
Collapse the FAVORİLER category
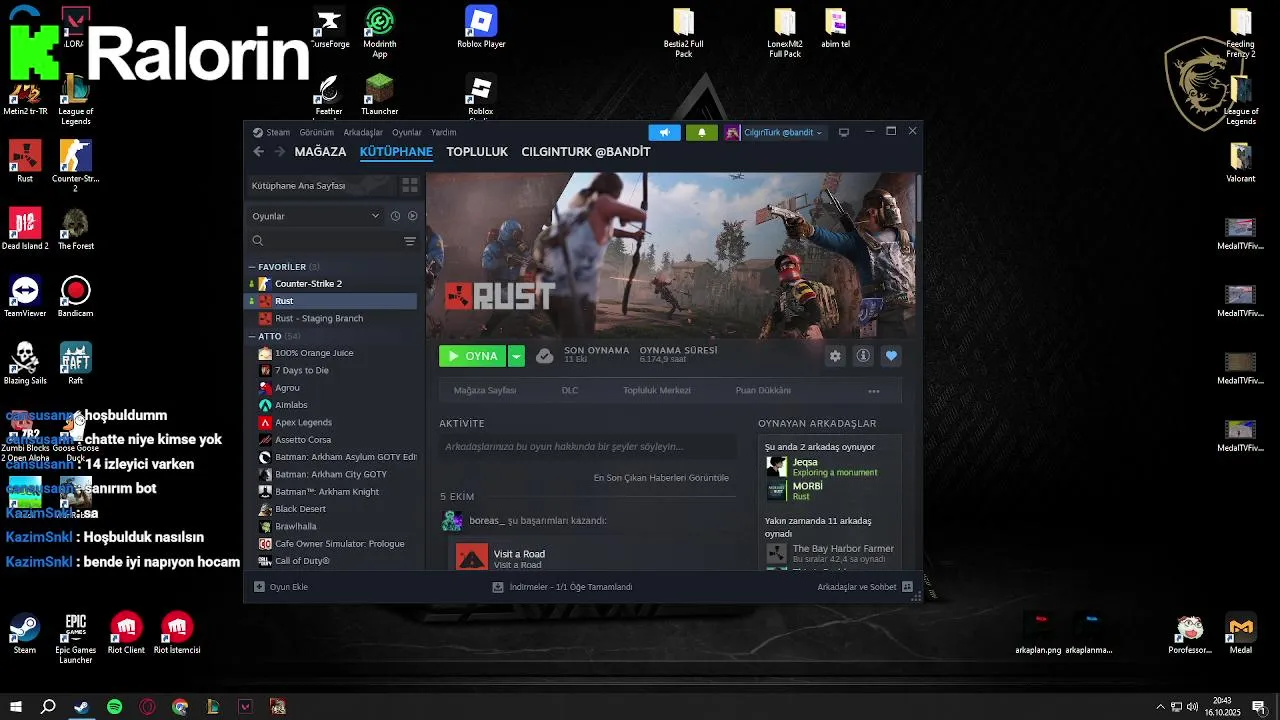252,267
